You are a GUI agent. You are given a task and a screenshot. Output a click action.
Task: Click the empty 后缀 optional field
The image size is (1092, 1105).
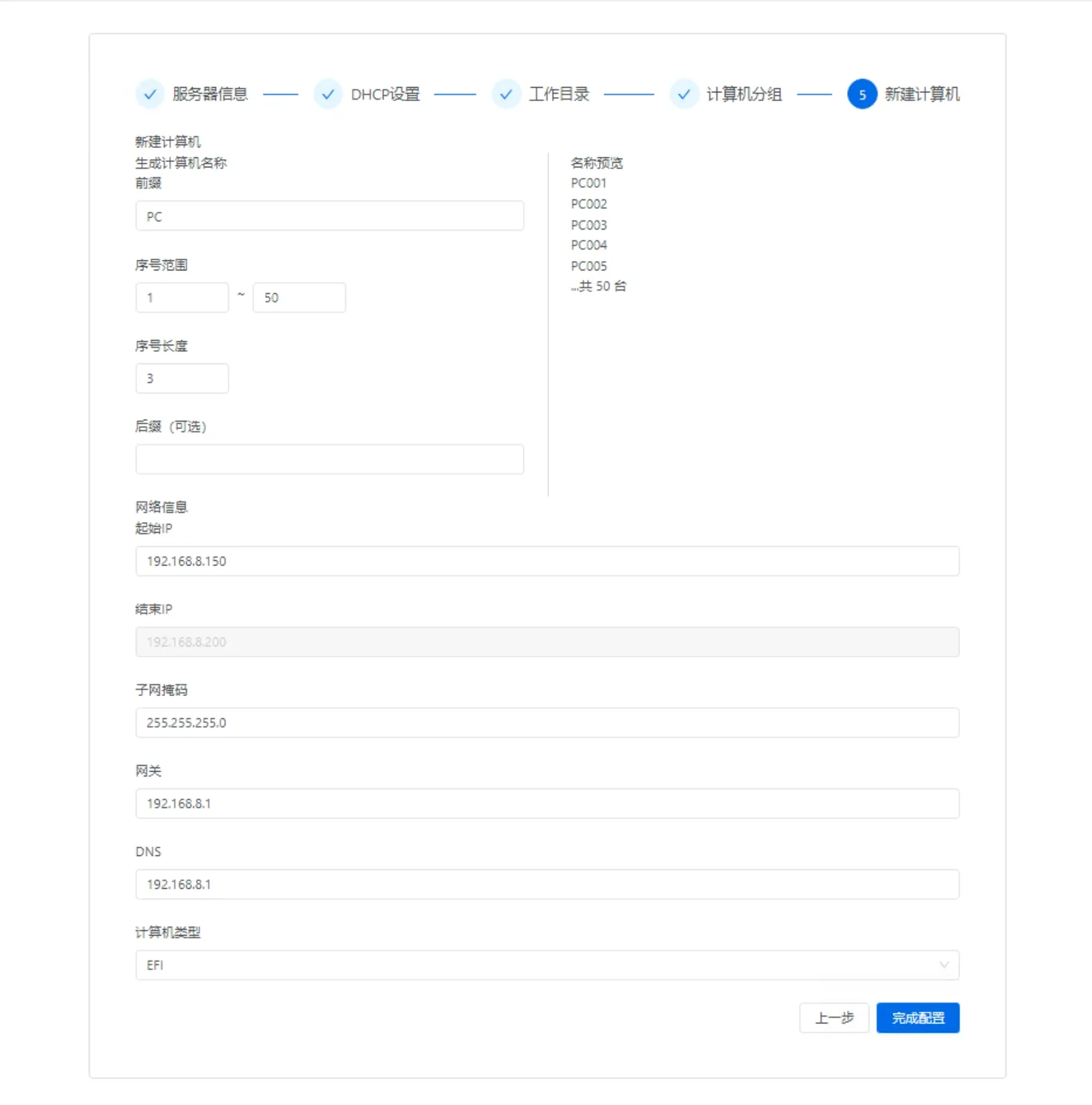point(329,459)
